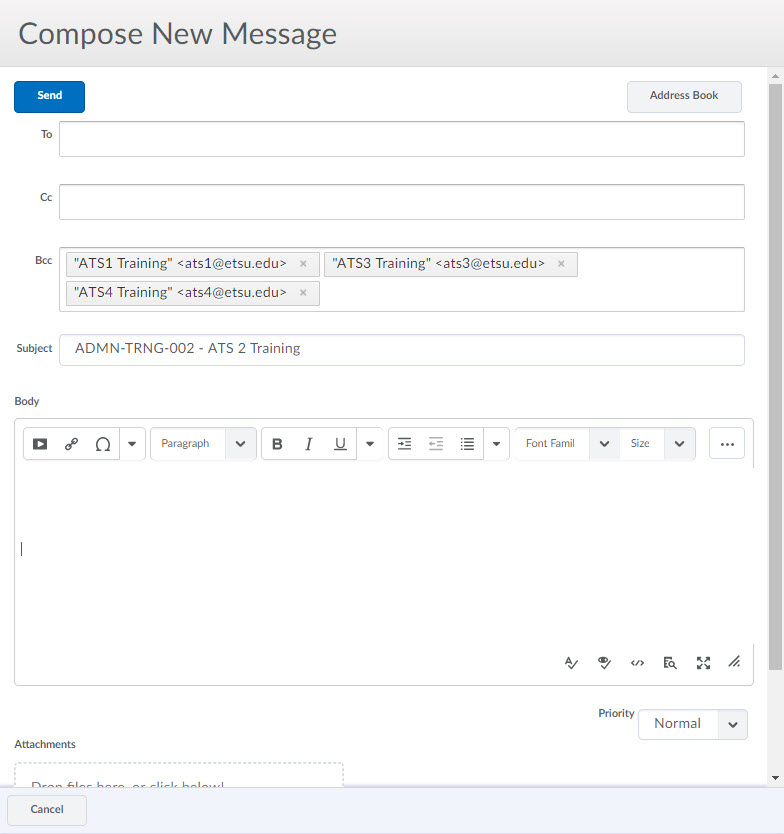Viewport: 784px width, 834px height.
Task: Open the special character omega symbol
Action: 102,444
